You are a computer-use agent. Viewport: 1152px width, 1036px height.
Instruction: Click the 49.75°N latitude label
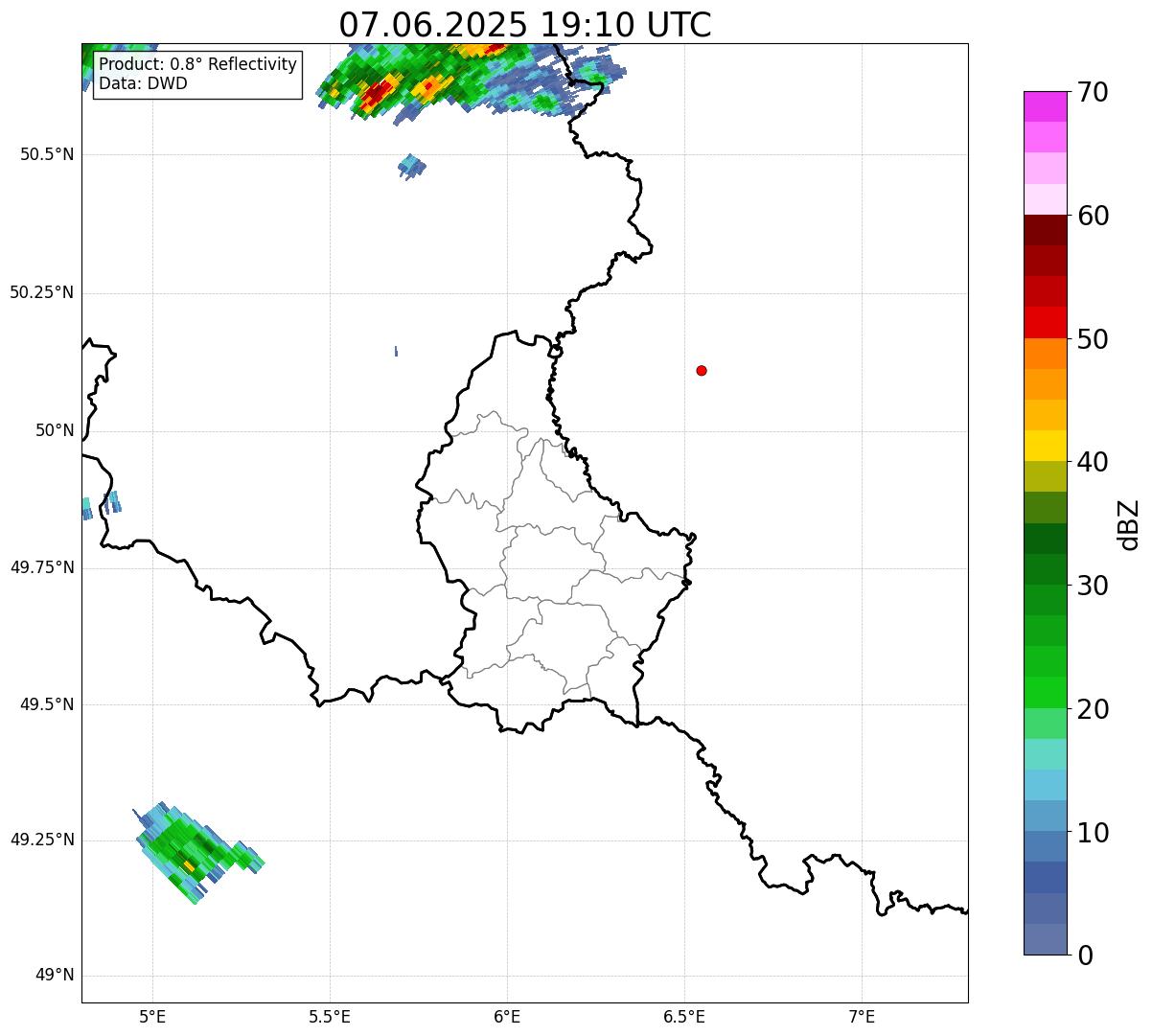[41, 567]
